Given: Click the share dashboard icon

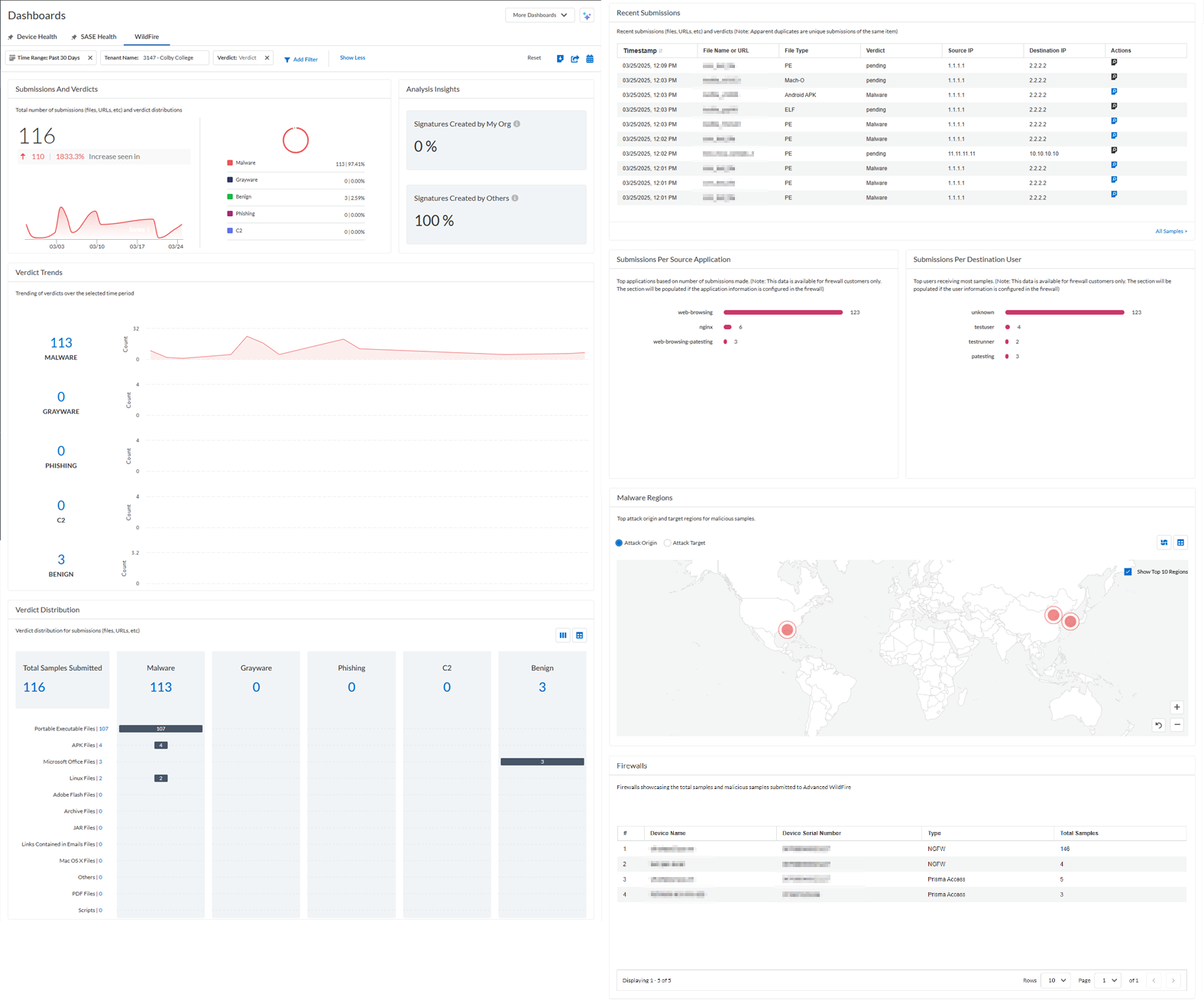Looking at the screenshot, I should point(575,59).
